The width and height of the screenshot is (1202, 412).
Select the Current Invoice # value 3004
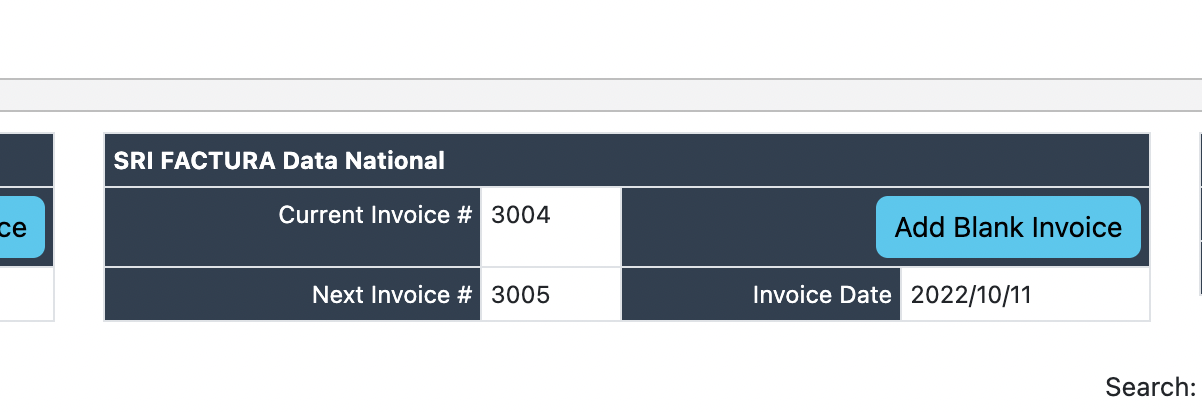point(521,215)
